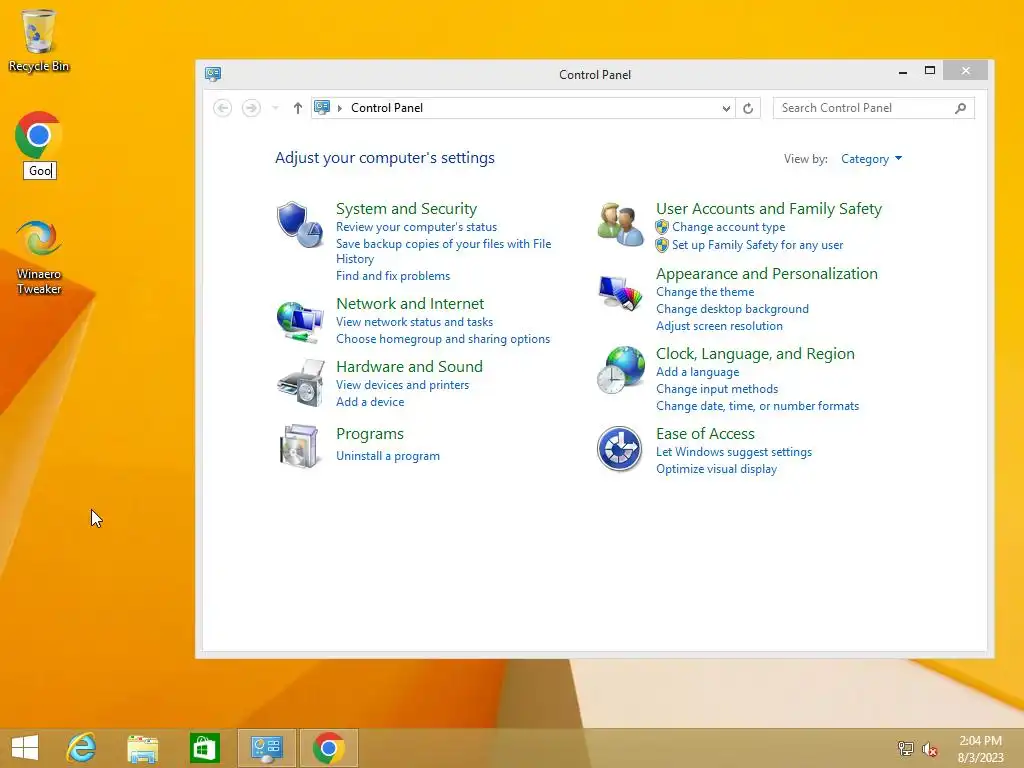The width and height of the screenshot is (1024, 768).
Task: Click Change the theme
Action: point(705,292)
